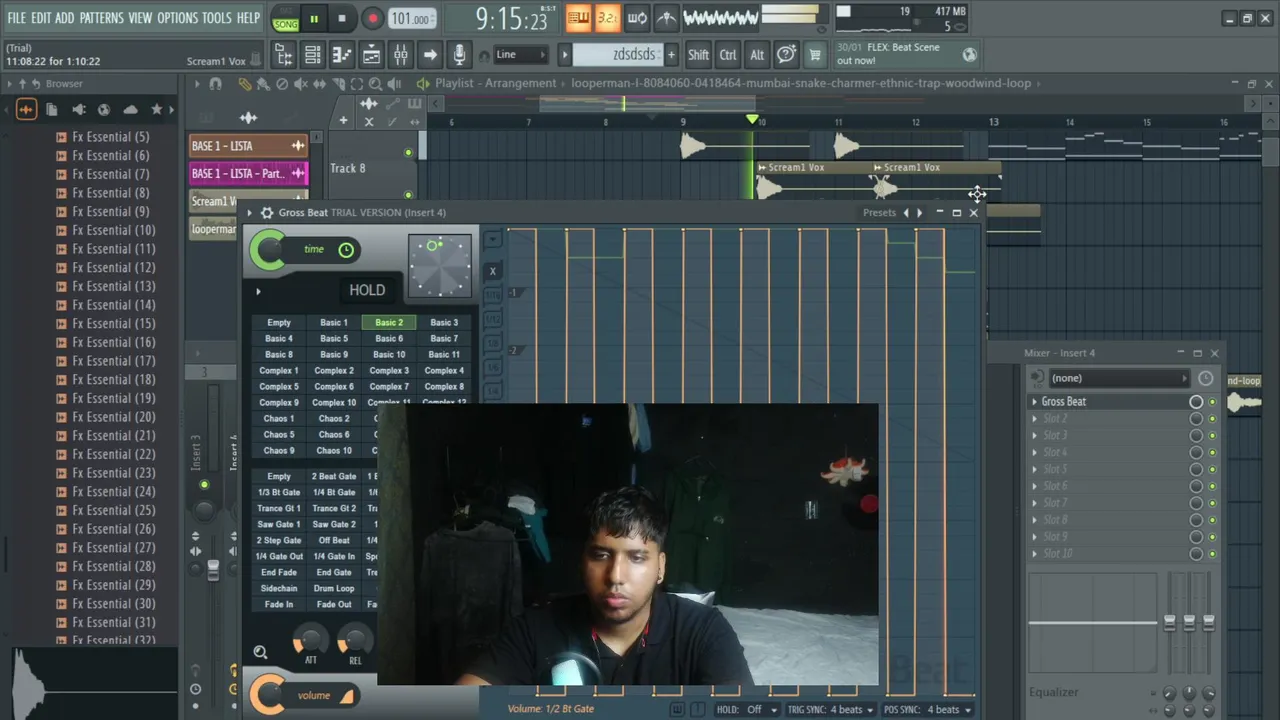The image size is (1280, 720).
Task: Toggle the Shift key button
Action: pyautogui.click(x=699, y=55)
